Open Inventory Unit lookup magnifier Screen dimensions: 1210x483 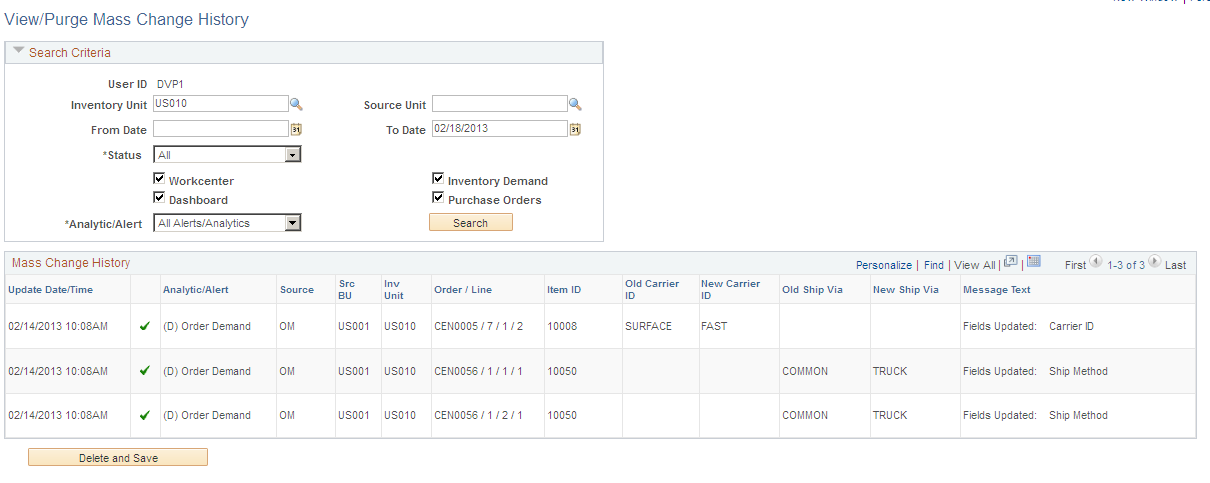coord(296,104)
